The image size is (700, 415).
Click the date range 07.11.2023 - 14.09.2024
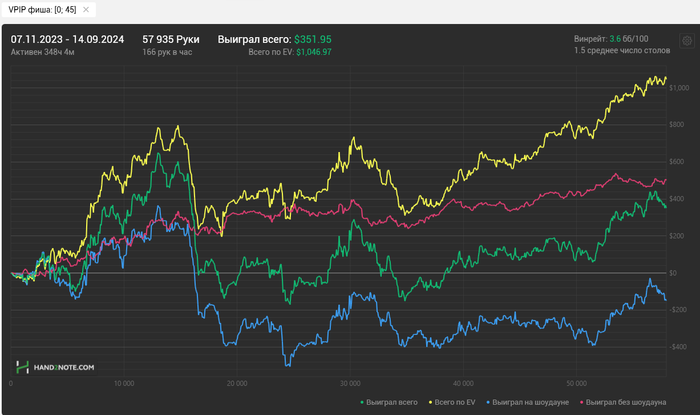pyautogui.click(x=67, y=39)
